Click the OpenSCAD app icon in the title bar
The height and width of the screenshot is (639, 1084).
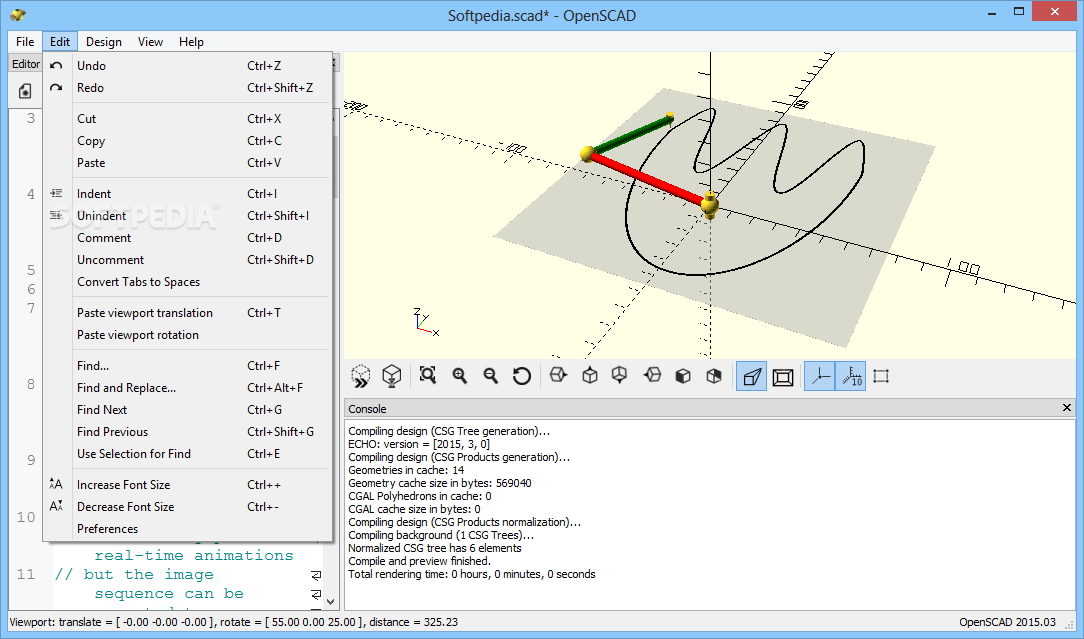point(18,15)
